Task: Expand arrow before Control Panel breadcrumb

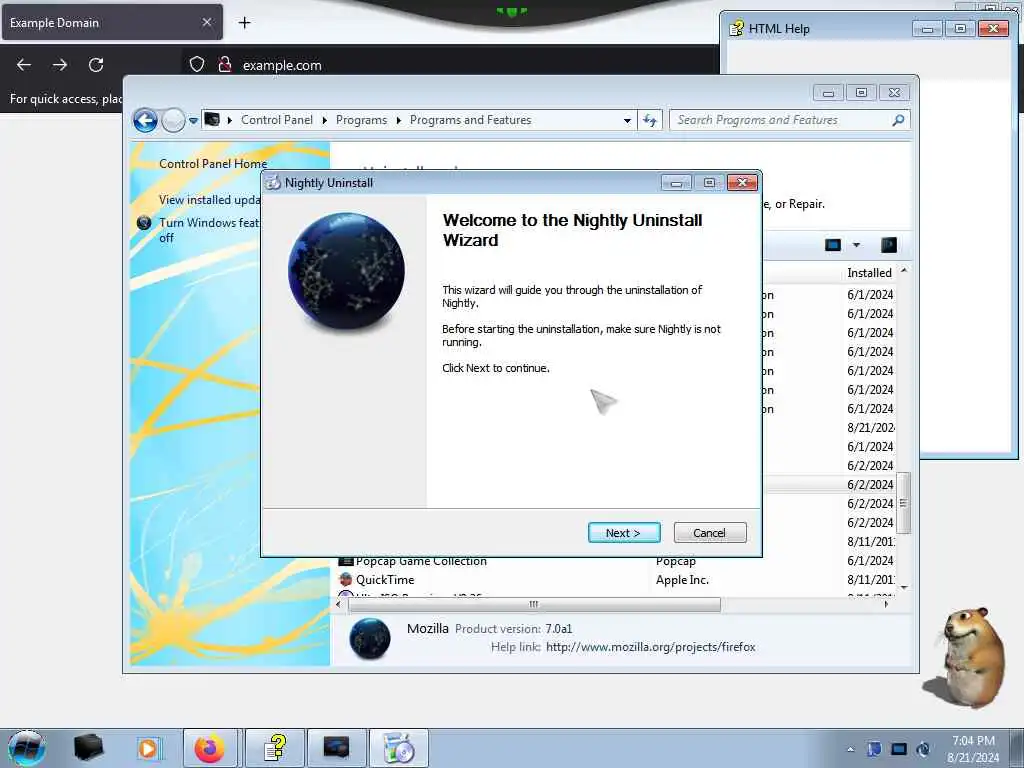Action: (x=230, y=120)
